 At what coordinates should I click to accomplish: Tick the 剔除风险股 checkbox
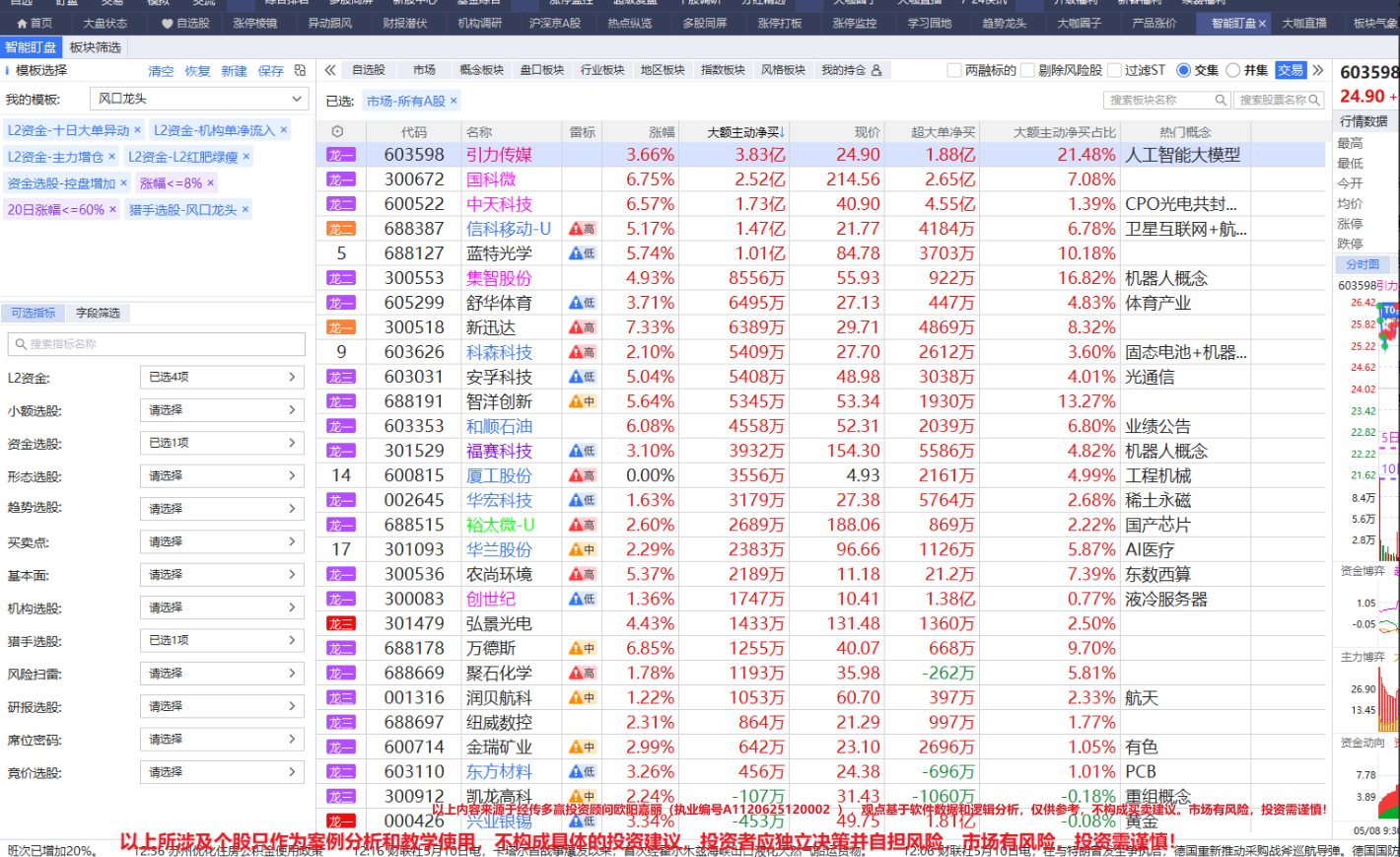tap(1027, 70)
